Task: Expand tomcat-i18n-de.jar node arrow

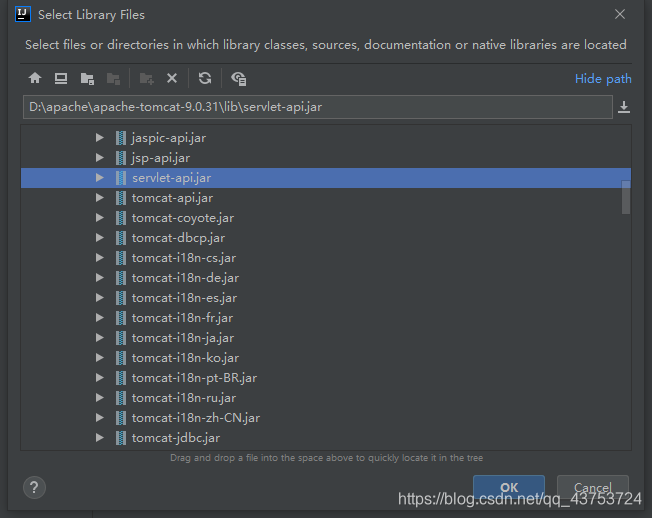Action: pos(100,277)
